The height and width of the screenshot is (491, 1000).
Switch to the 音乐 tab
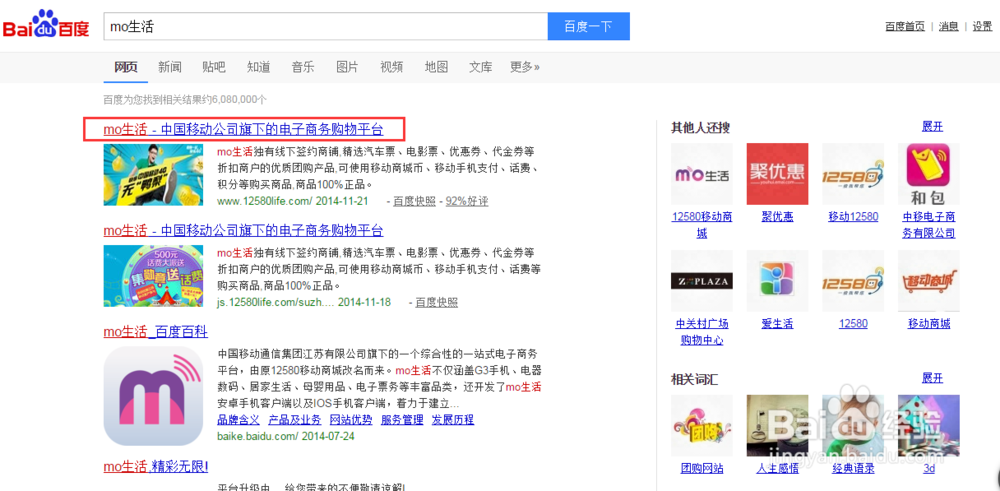[303, 67]
